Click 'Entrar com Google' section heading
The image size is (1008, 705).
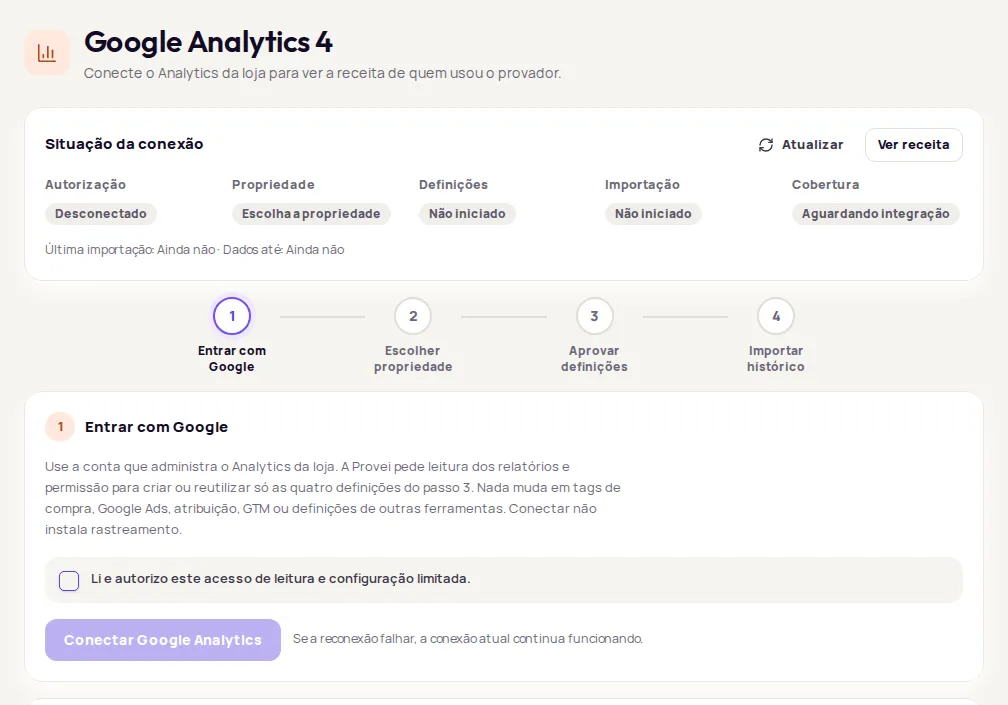click(x=156, y=427)
